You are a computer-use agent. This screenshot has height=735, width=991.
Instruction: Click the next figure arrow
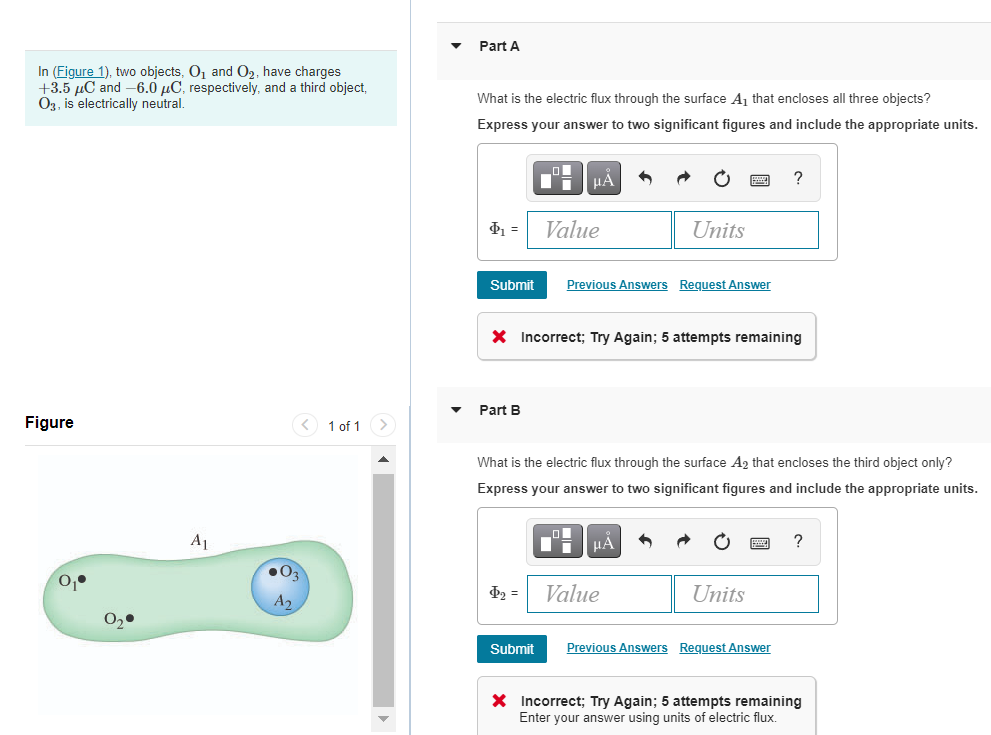tap(382, 425)
